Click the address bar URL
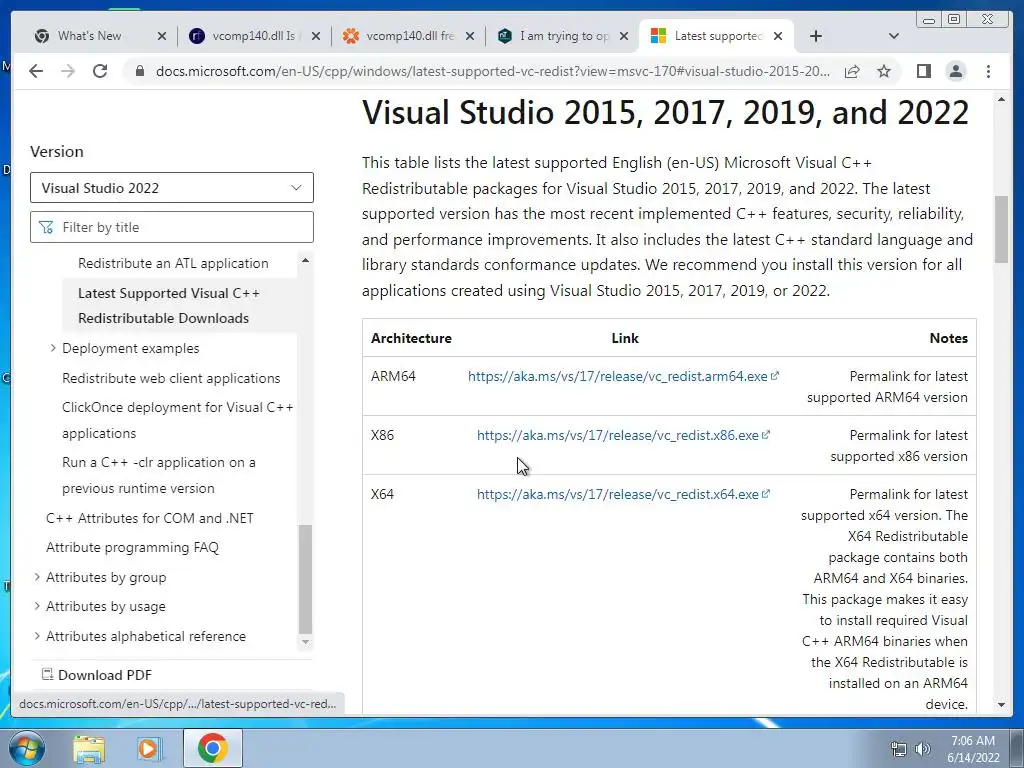The height and width of the screenshot is (768, 1024). pos(492,71)
